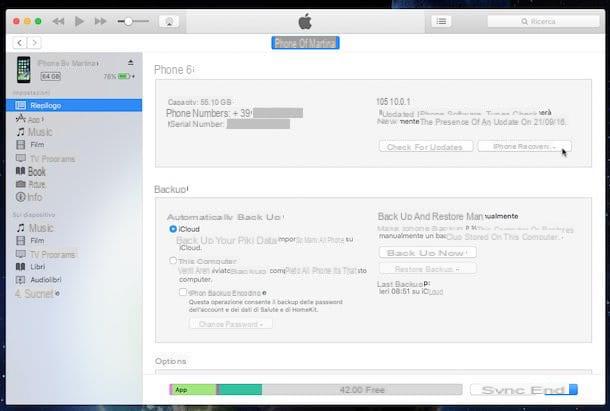The width and height of the screenshot is (610, 411).
Task: Open Suonerie tones item in sidebar
Action: tap(37, 293)
